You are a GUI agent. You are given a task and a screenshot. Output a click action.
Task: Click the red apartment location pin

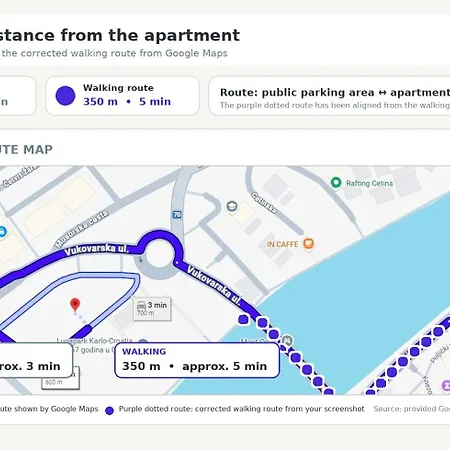[x=75, y=304]
